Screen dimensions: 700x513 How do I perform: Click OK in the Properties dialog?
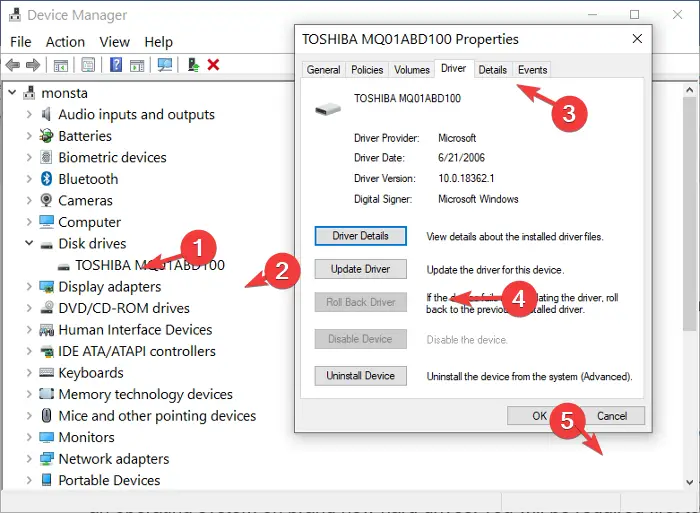(539, 416)
